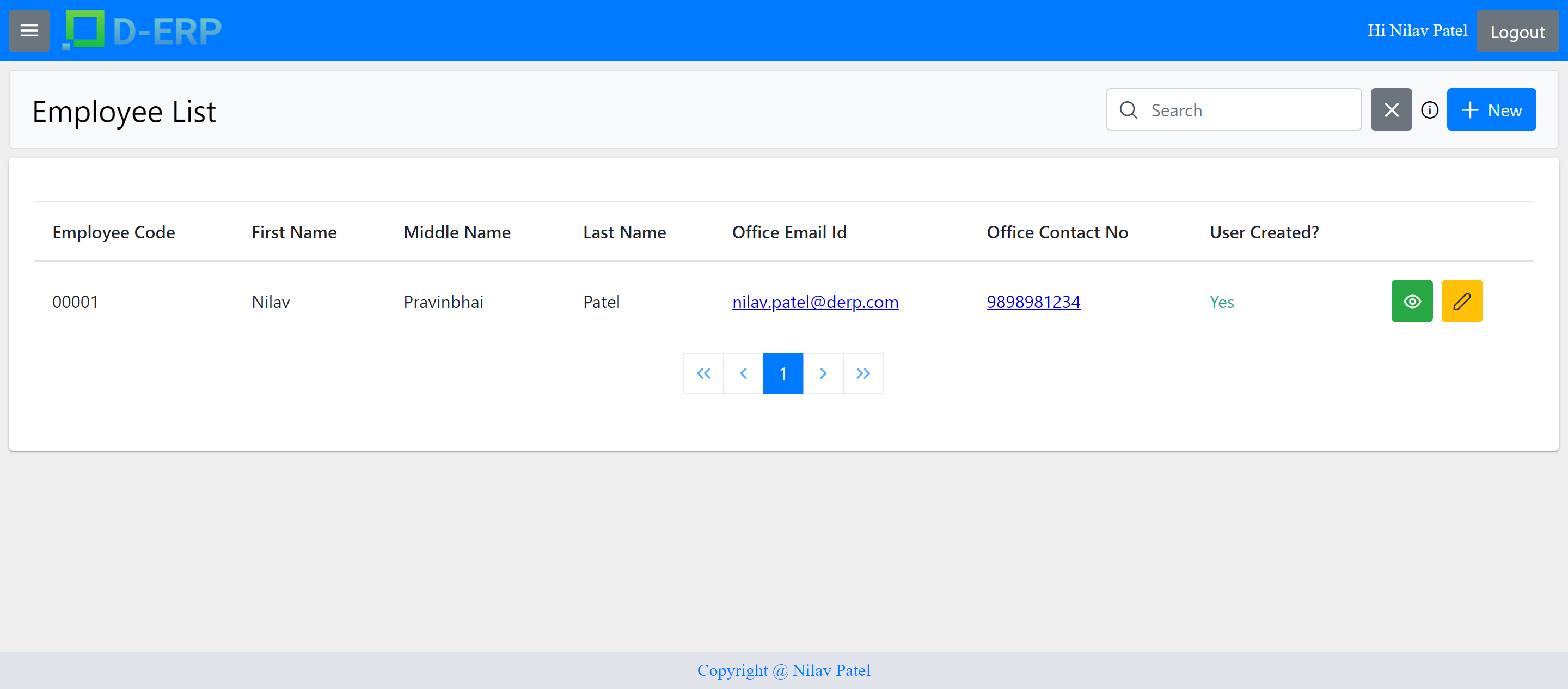Clear search with the X button
Screen dimensions: 1568x689
[1391, 110]
